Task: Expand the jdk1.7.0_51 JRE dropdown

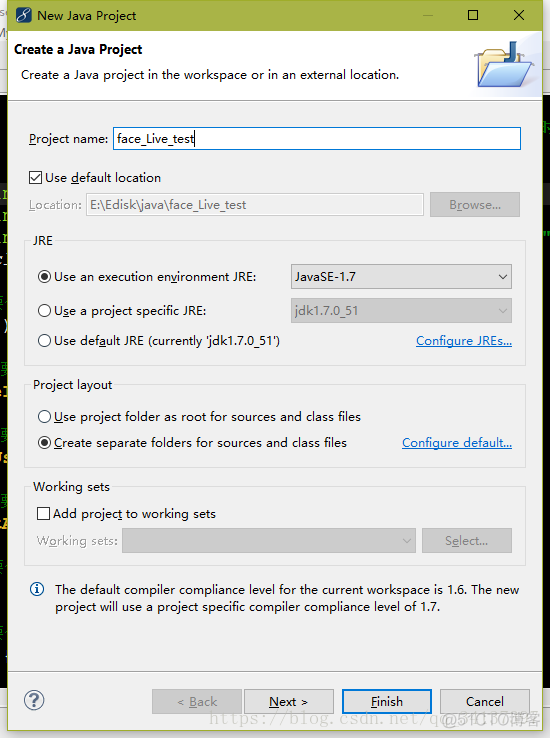Action: (401, 311)
